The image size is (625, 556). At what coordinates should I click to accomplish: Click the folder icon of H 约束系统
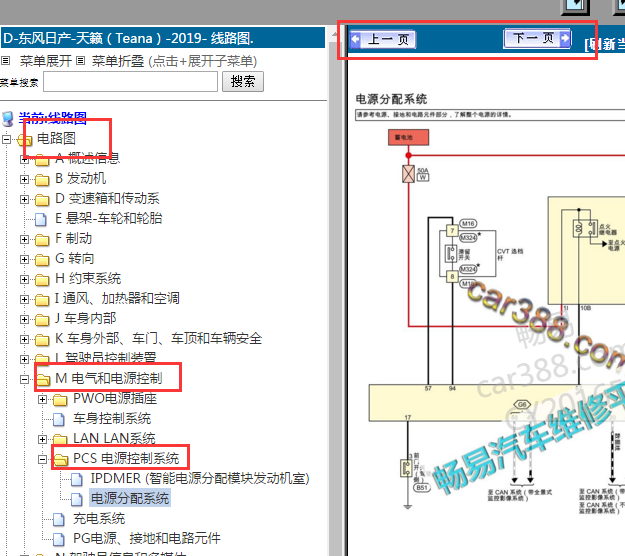[42, 280]
